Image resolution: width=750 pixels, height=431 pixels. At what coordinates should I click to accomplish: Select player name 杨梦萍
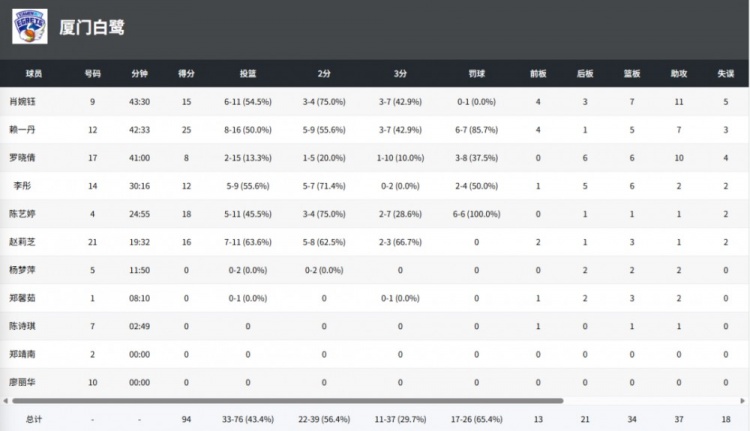22,270
